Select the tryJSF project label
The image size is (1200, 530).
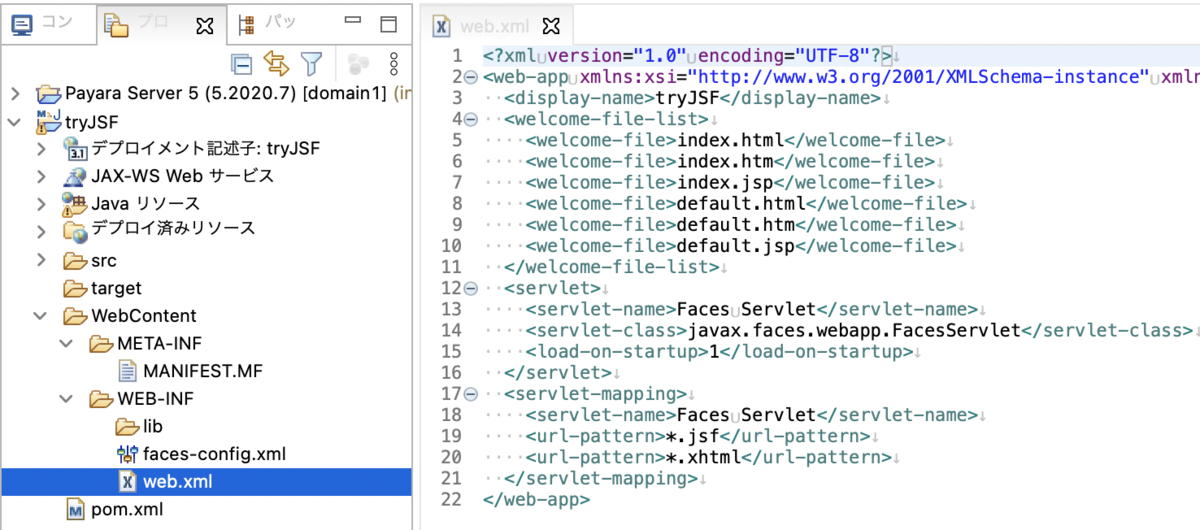point(91,122)
